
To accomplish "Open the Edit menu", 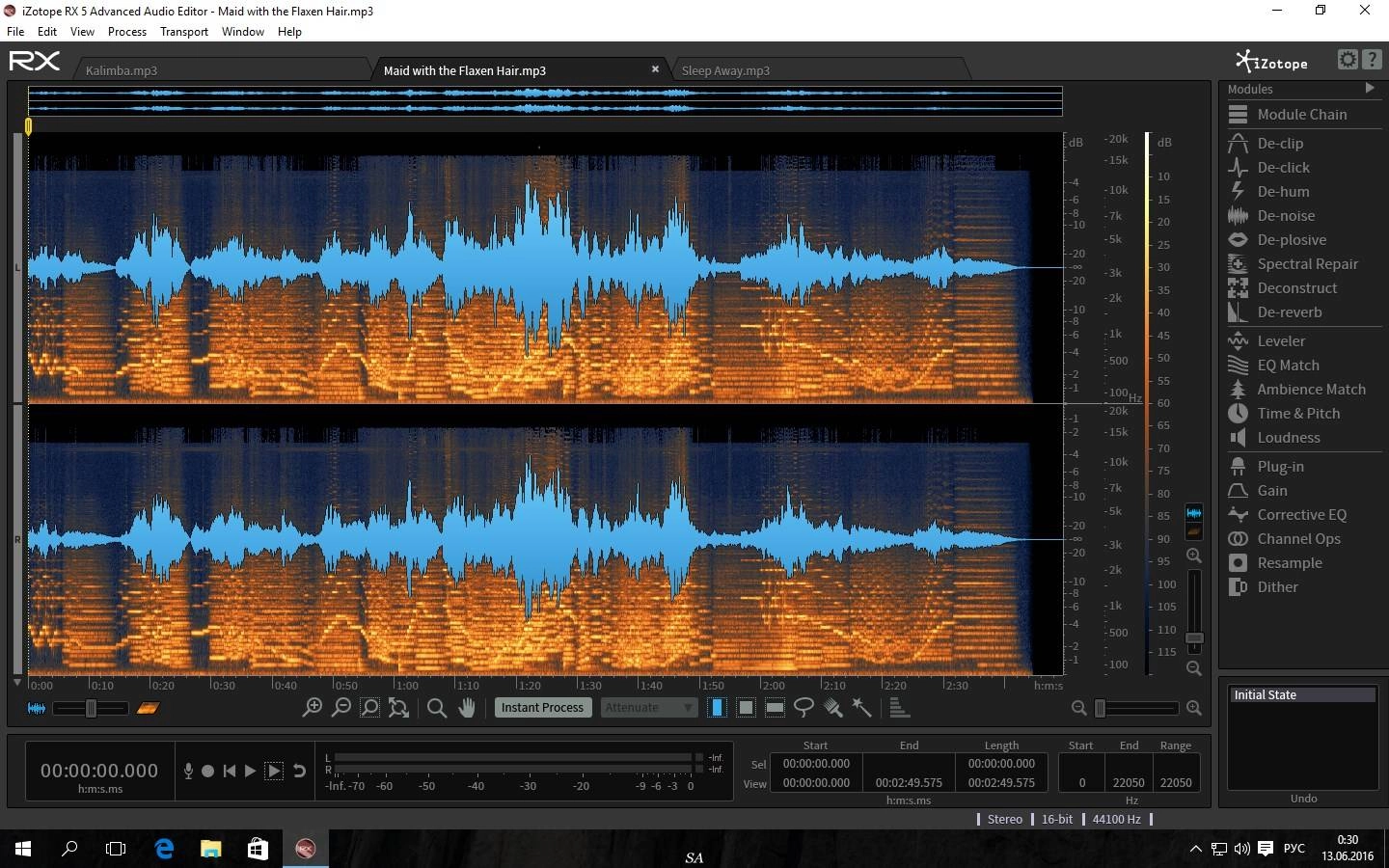I will tap(47, 31).
